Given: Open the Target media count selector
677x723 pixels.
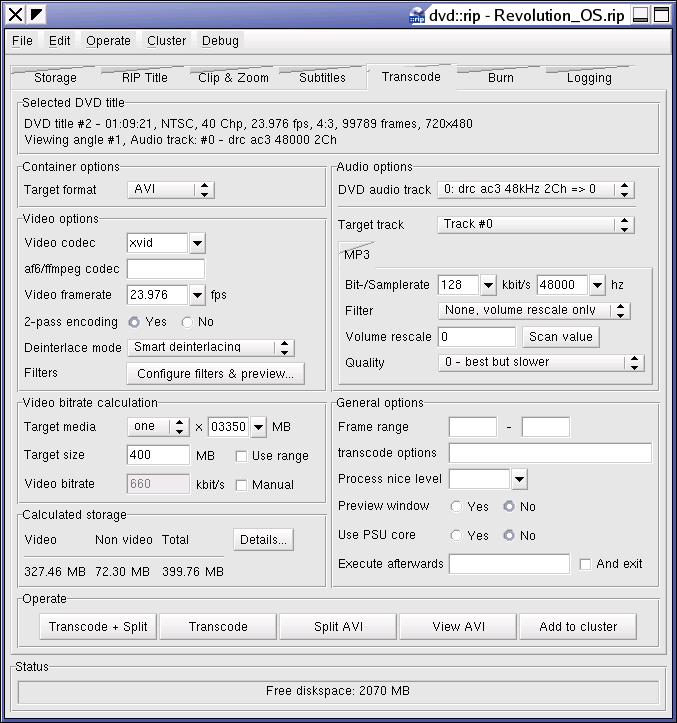Looking at the screenshot, I should (158, 427).
